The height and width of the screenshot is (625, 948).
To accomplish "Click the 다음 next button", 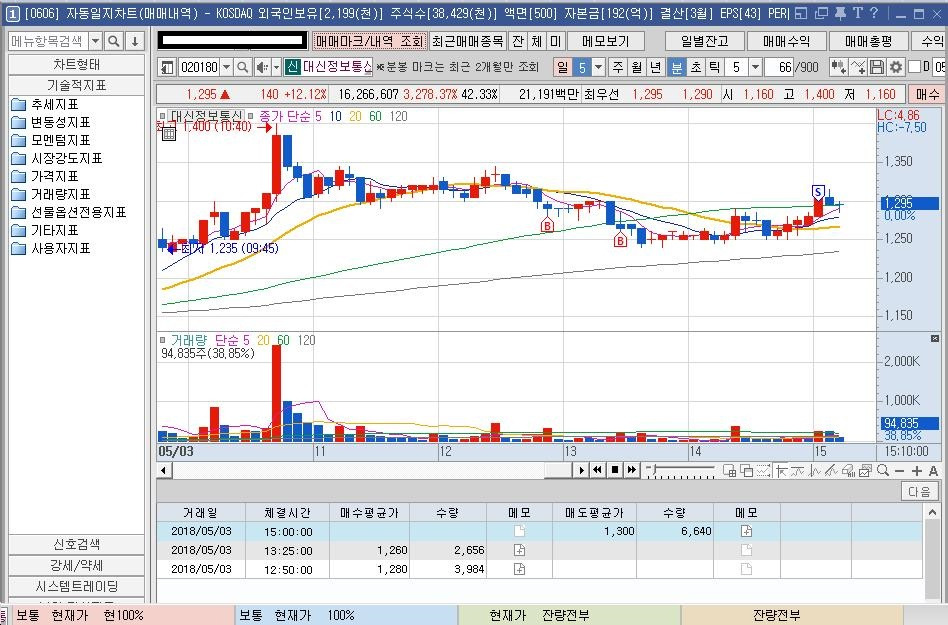I will pos(920,491).
